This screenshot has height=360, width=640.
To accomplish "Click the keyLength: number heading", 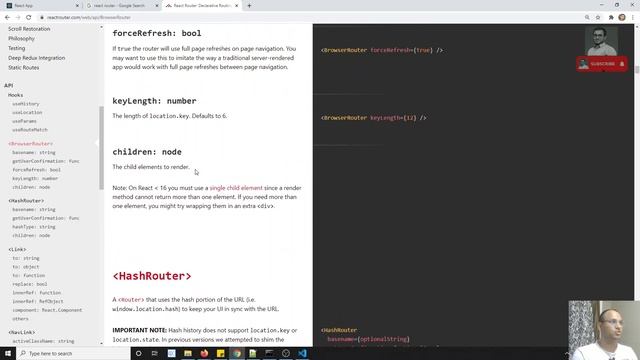I will pos(154,101).
